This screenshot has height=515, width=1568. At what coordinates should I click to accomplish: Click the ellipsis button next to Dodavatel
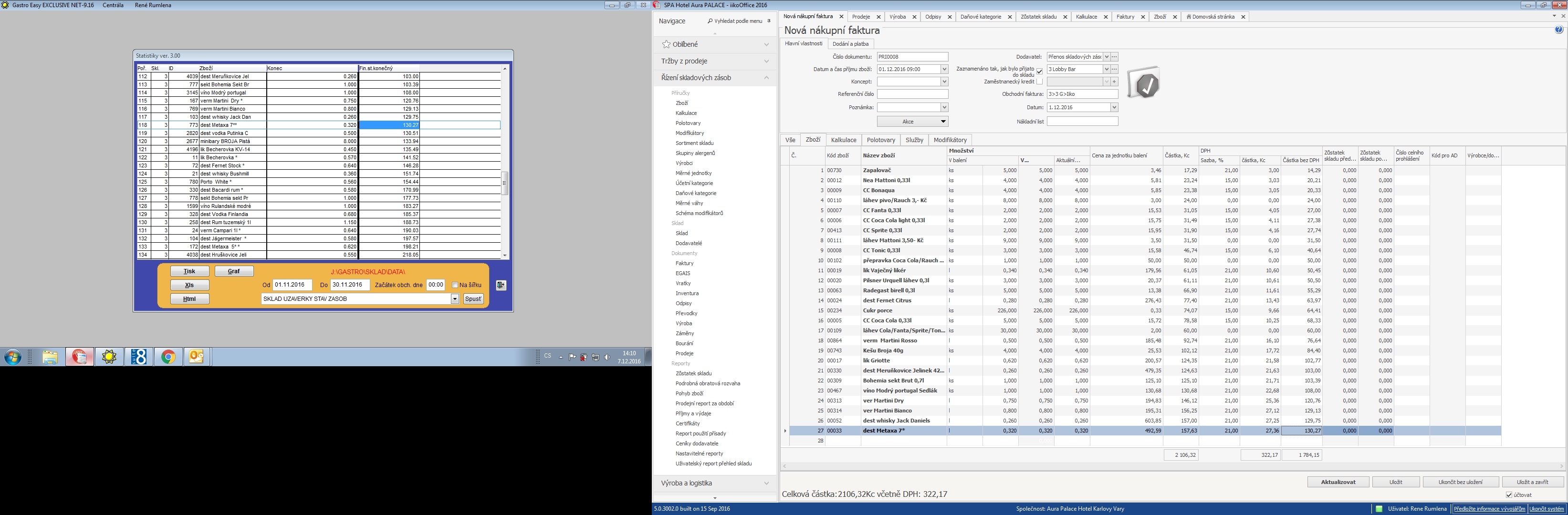pos(1115,57)
